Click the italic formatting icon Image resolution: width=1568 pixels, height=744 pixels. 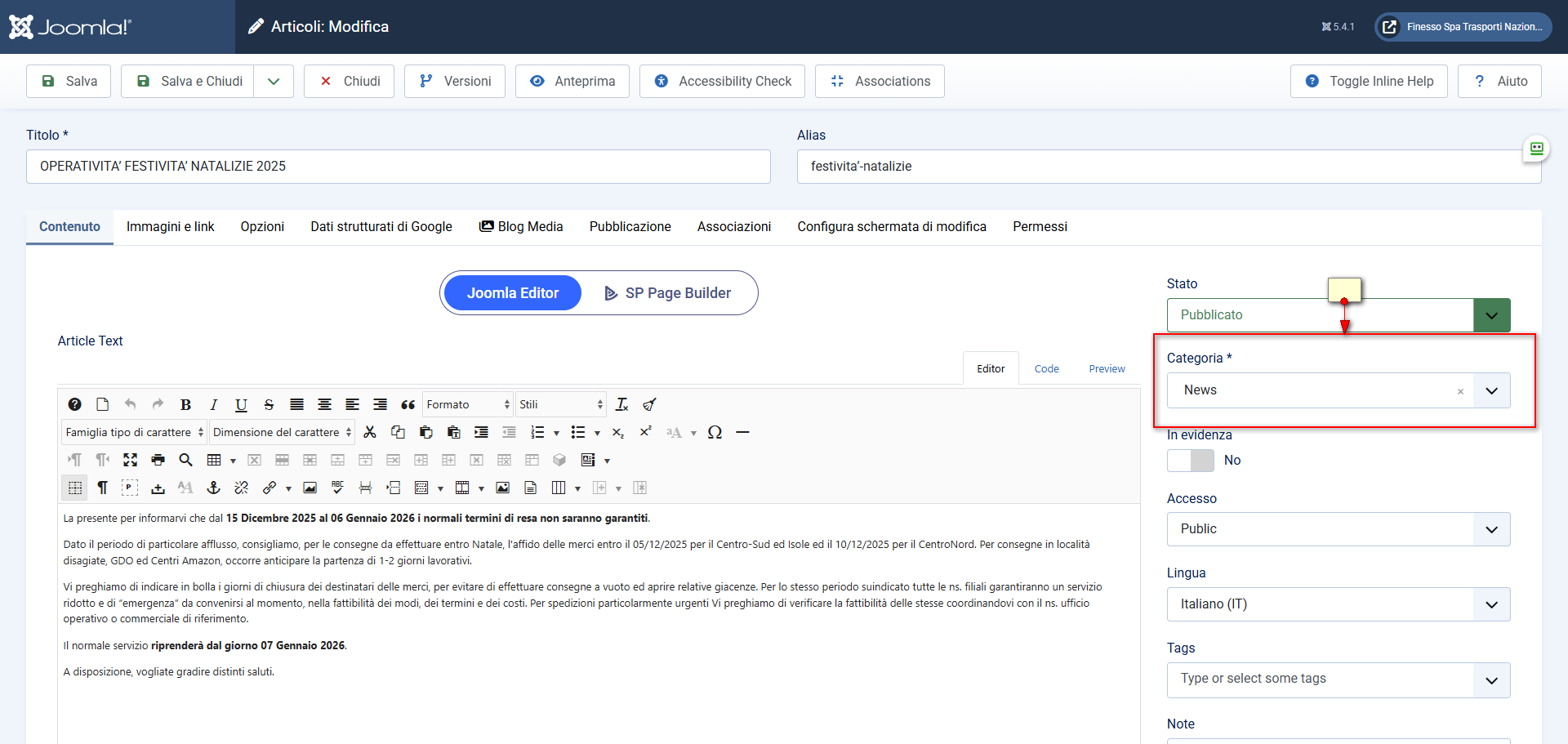tap(213, 404)
